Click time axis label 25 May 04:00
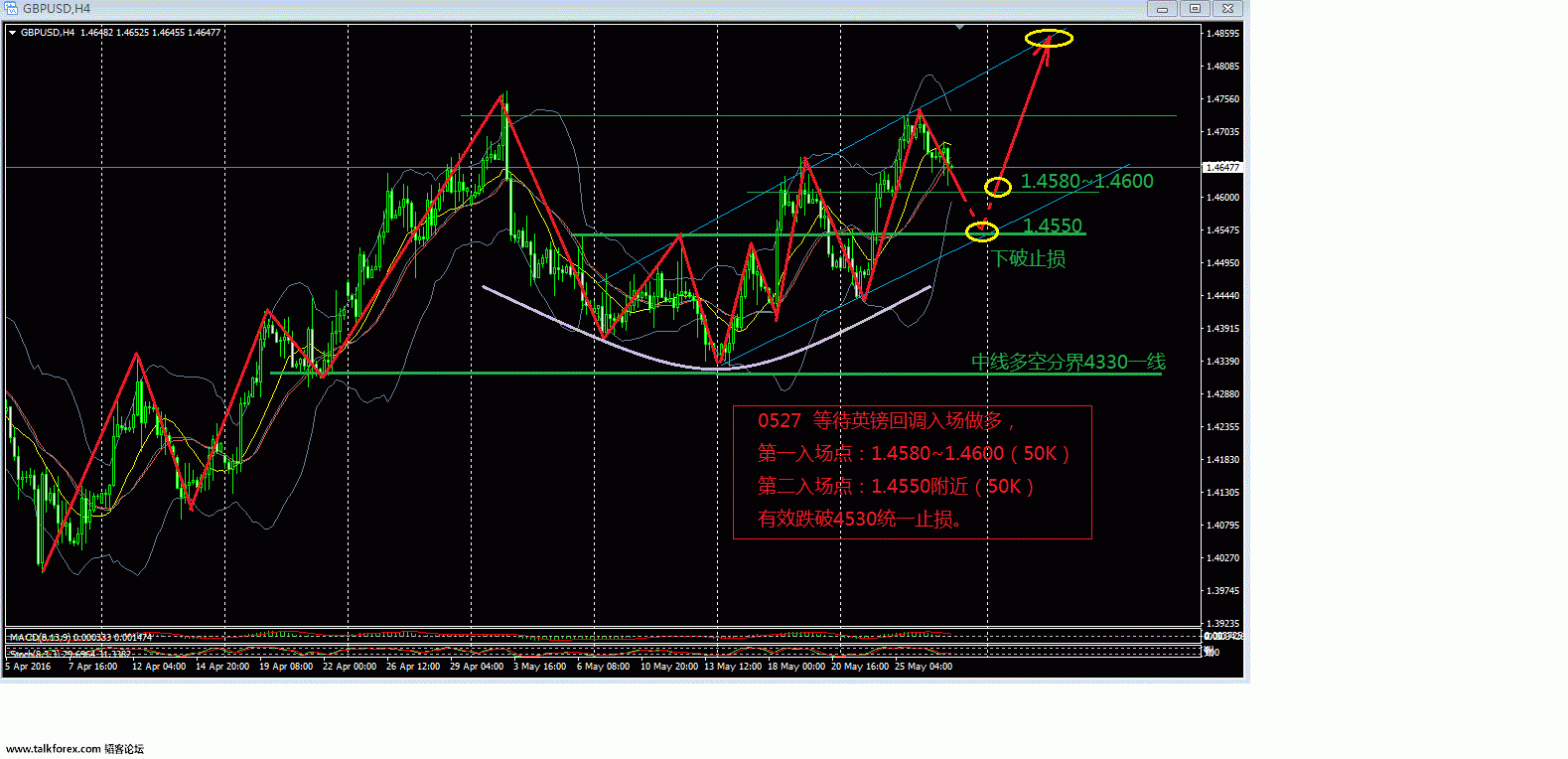 pos(924,667)
